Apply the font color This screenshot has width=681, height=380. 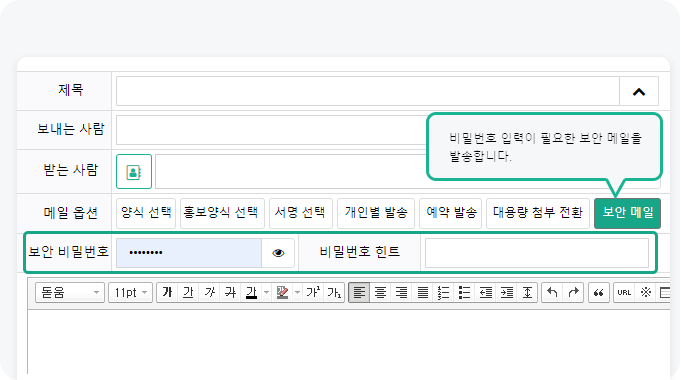(x=251, y=292)
